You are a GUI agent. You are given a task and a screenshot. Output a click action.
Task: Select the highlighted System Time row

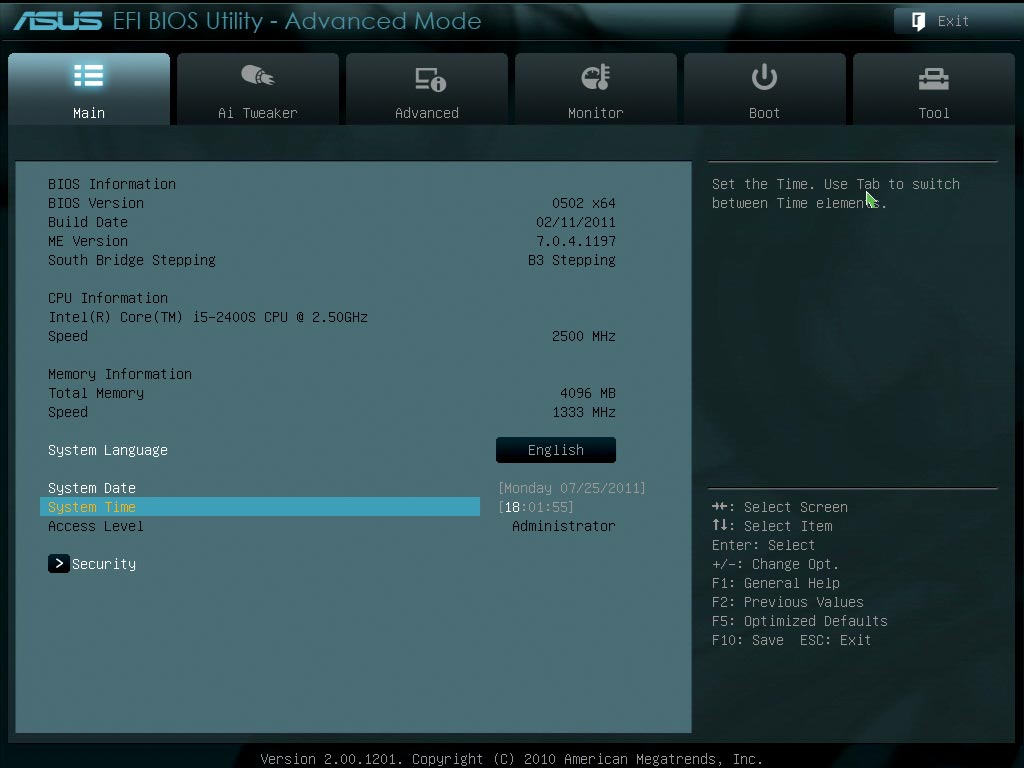pos(260,507)
